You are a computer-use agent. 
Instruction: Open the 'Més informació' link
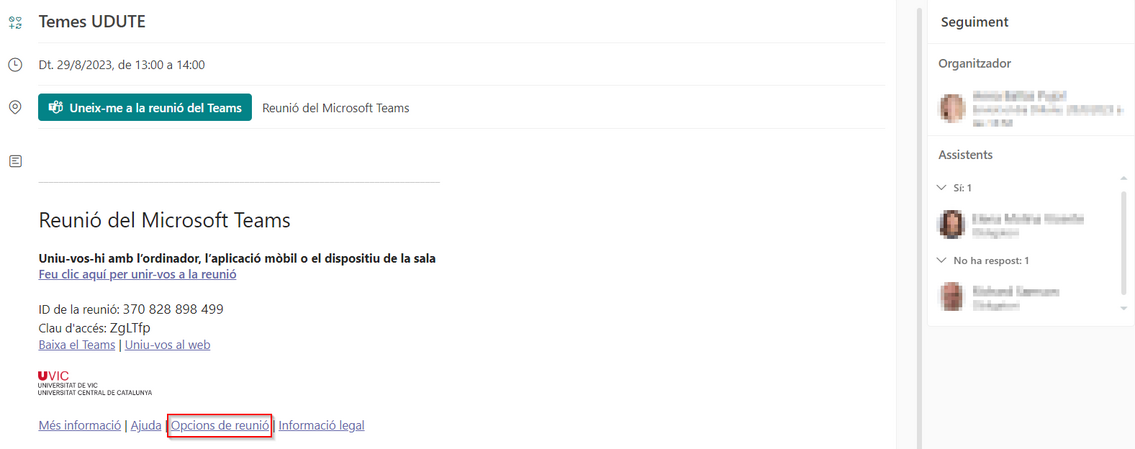coord(80,426)
